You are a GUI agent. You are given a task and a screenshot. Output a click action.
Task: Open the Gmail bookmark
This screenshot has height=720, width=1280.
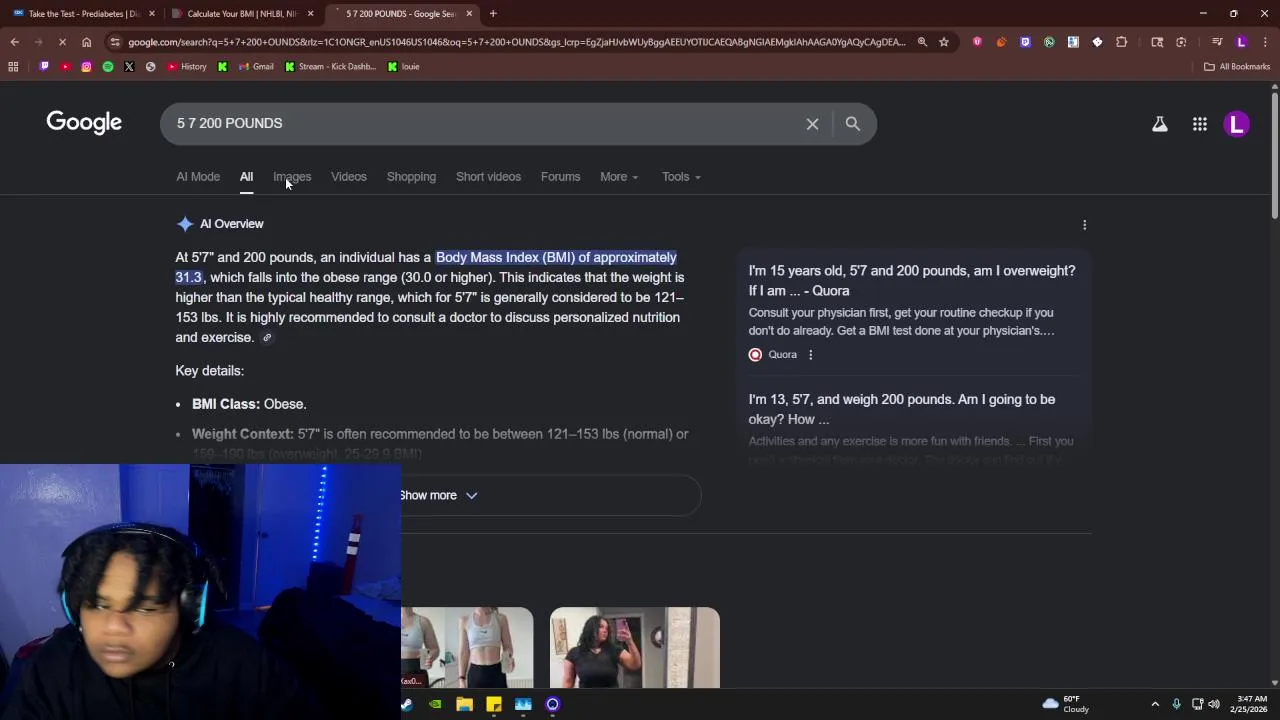[x=256, y=67]
